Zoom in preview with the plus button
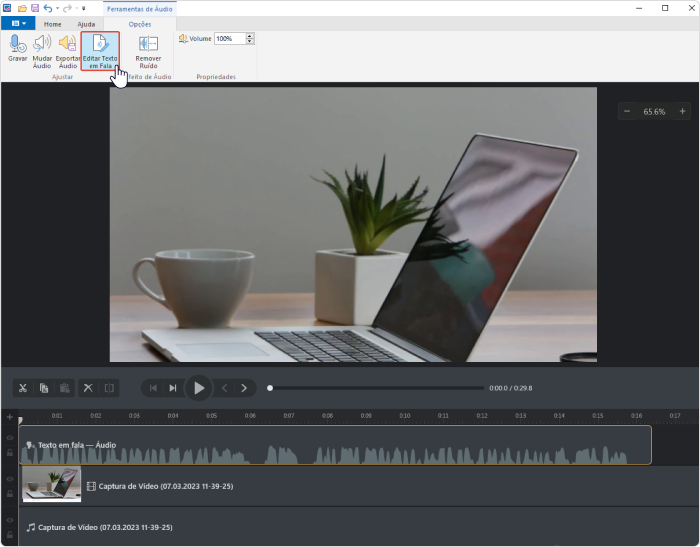Viewport: 700px width, 547px height. pos(682,111)
